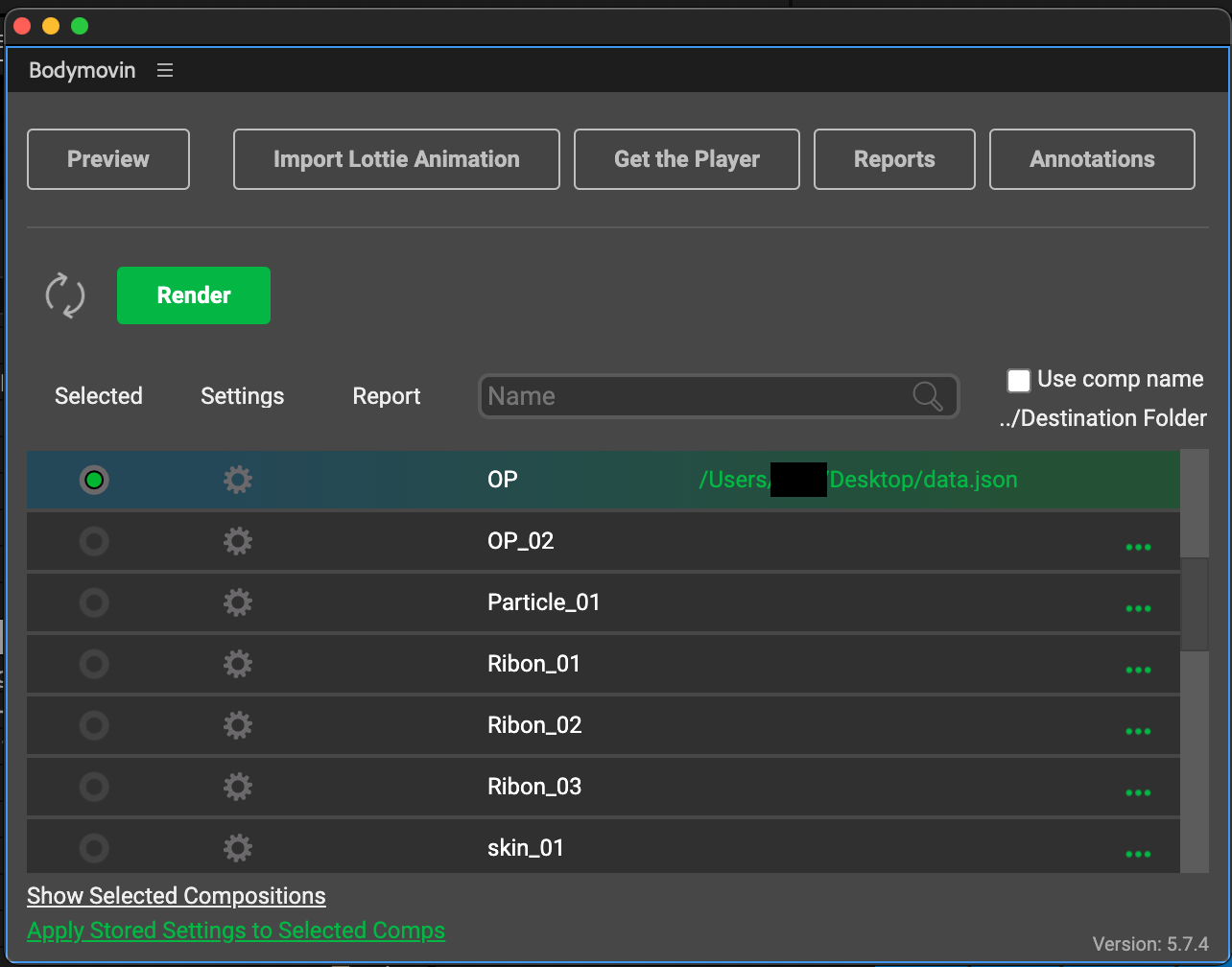Image resolution: width=1232 pixels, height=967 pixels.
Task: Open settings gear for OP_02 composition
Action: pos(238,541)
